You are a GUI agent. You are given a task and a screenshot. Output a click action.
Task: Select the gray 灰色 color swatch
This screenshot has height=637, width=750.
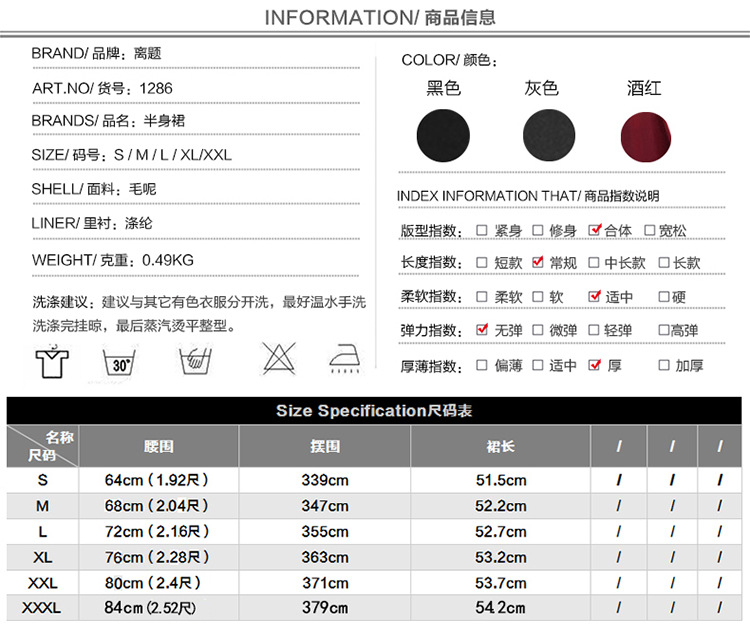549,136
